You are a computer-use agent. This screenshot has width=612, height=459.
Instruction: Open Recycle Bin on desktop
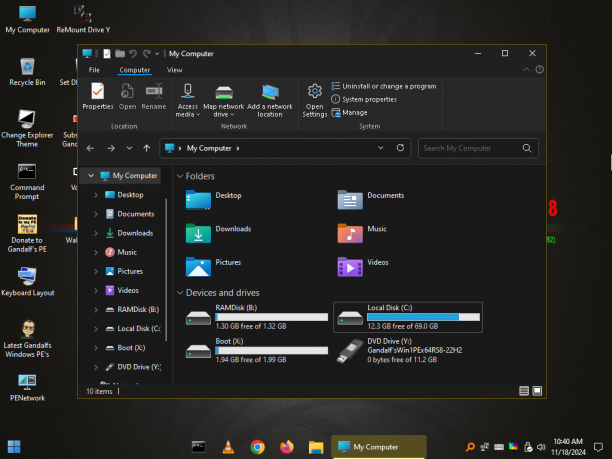(27, 72)
